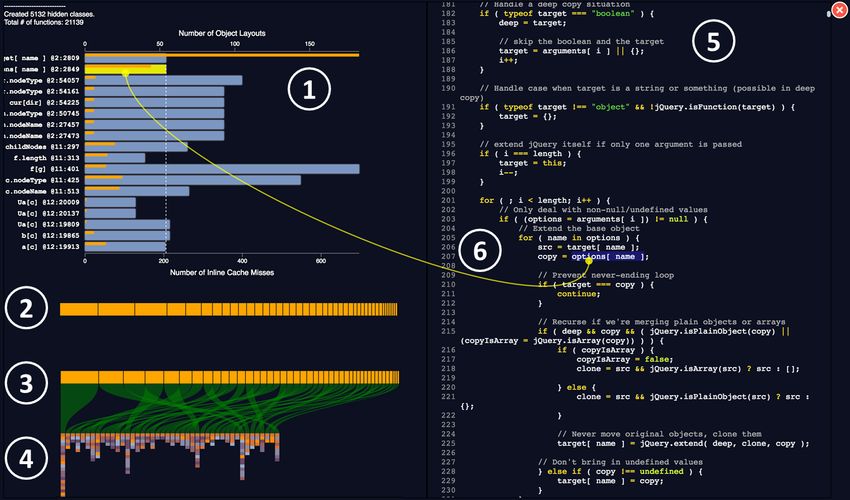850x500 pixels.
Task: Click the 'Number of Object Layouts' axis title
Action: pos(222,33)
